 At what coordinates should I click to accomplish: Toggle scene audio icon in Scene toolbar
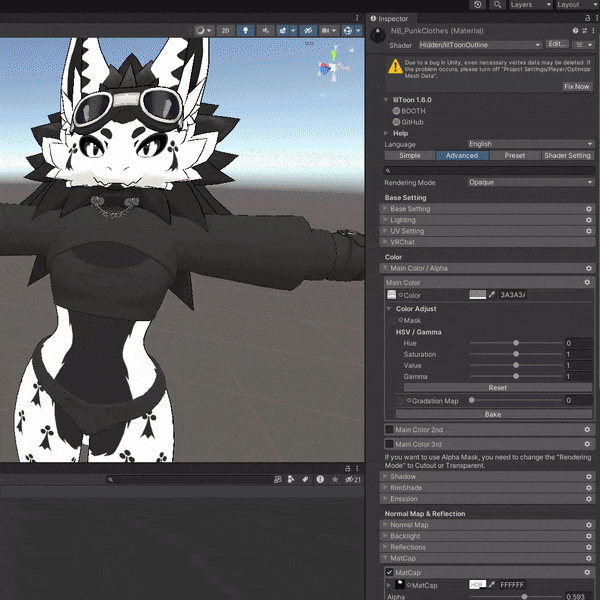tap(265, 31)
